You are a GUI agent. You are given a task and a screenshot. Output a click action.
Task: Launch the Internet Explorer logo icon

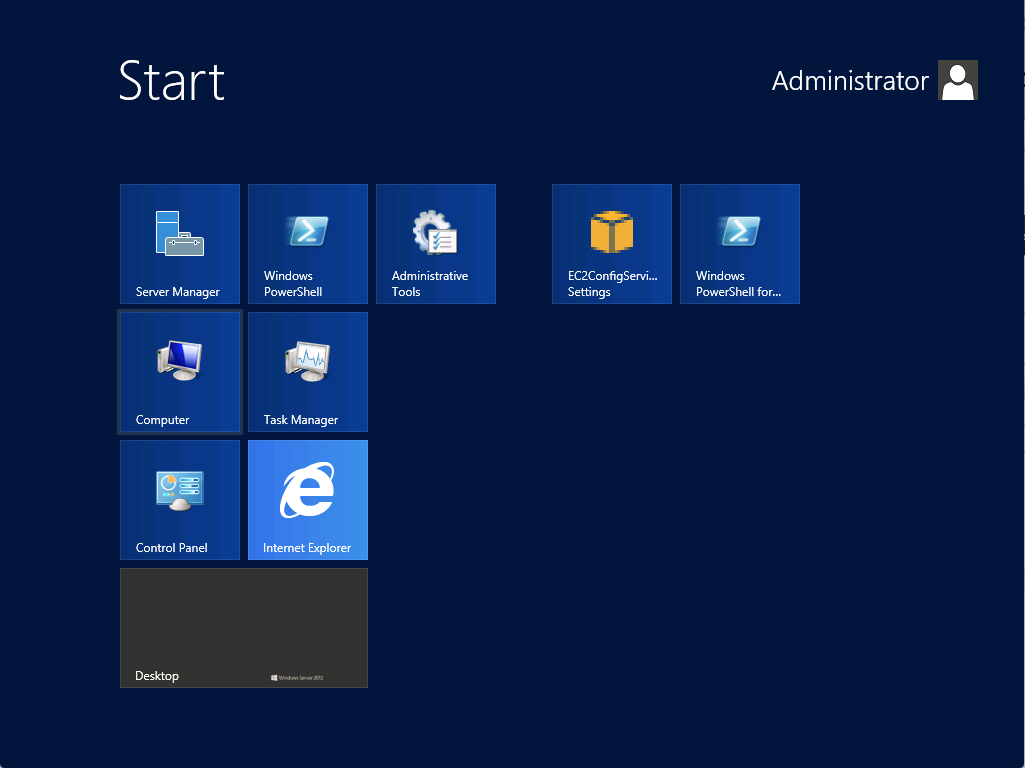click(307, 491)
